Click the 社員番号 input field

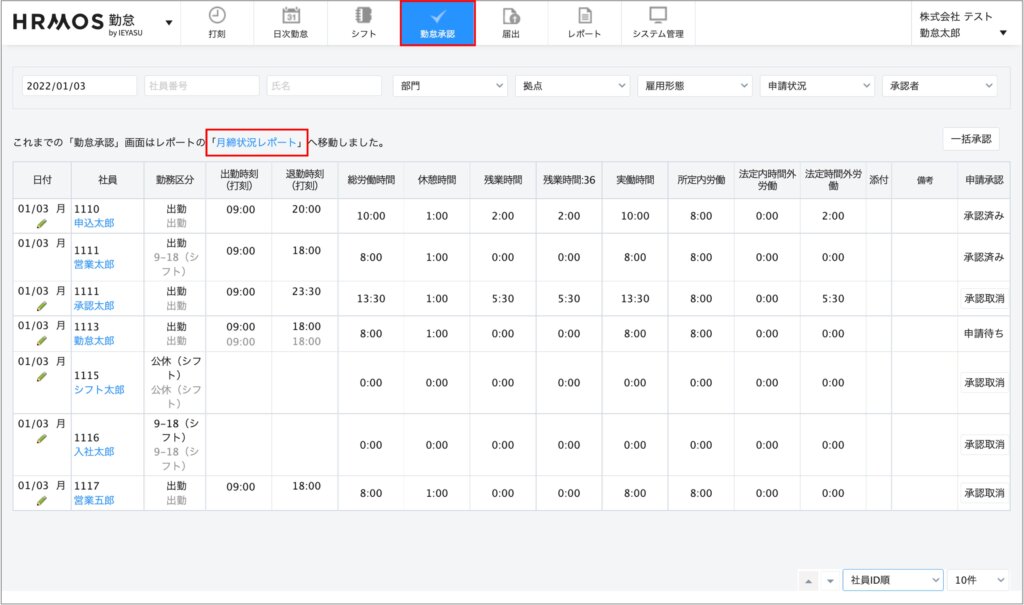[201, 86]
